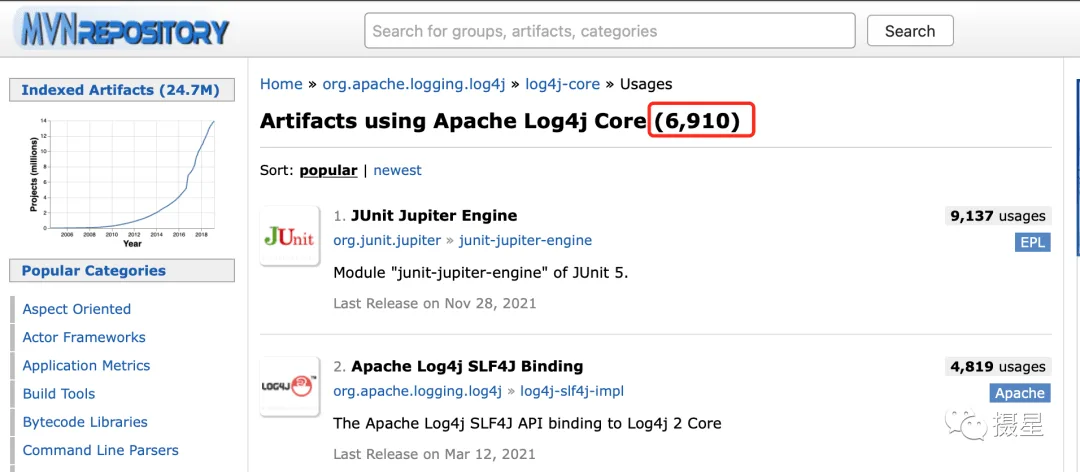Focus the groups, artifacts, categories search field
The image size is (1080, 472).
click(x=610, y=31)
